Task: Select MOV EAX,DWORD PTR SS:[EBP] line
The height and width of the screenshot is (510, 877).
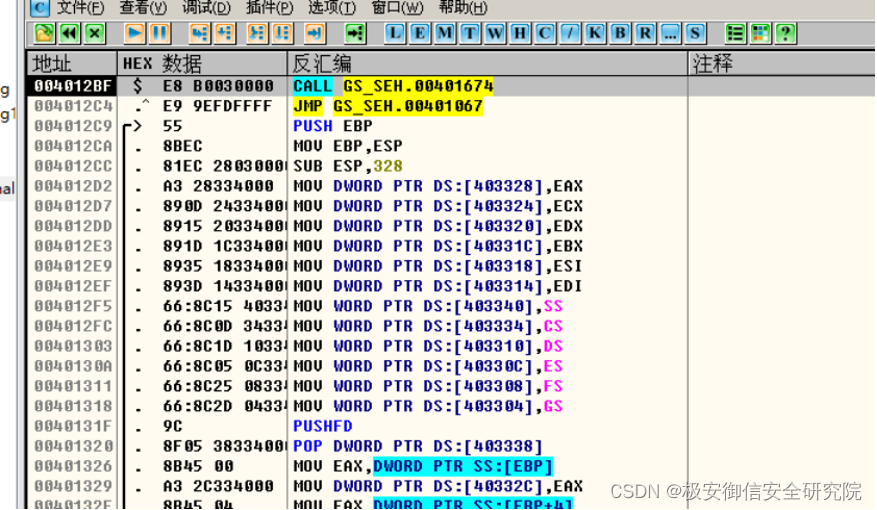Action: coord(423,466)
